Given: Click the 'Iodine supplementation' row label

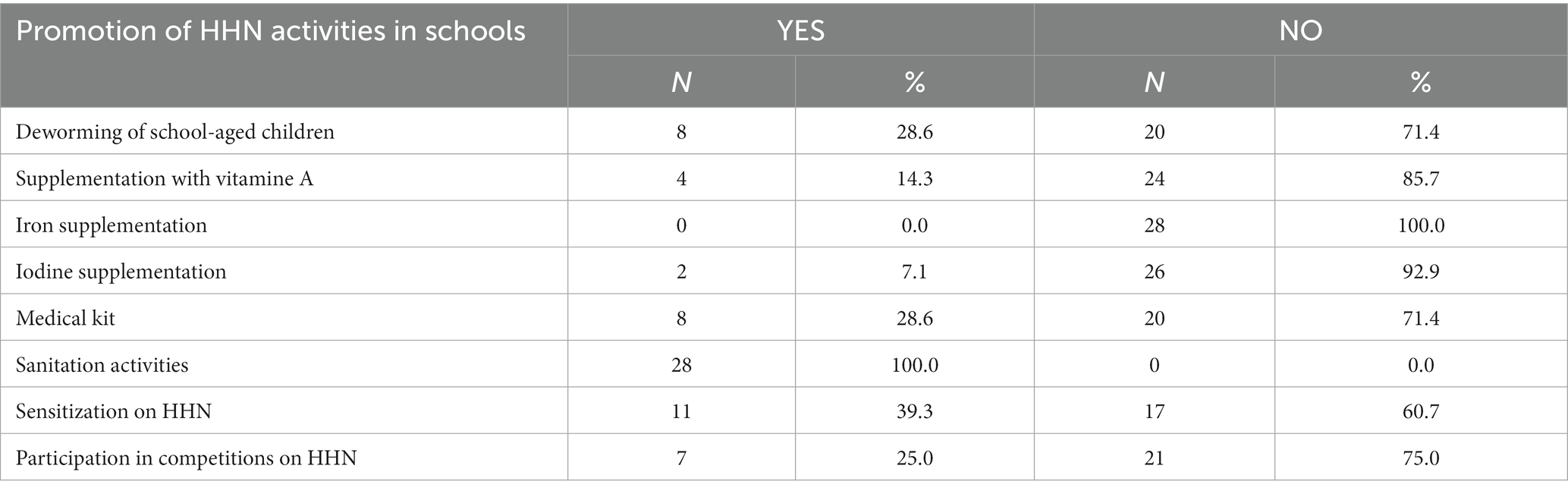Looking at the screenshot, I should pyautogui.click(x=121, y=272).
